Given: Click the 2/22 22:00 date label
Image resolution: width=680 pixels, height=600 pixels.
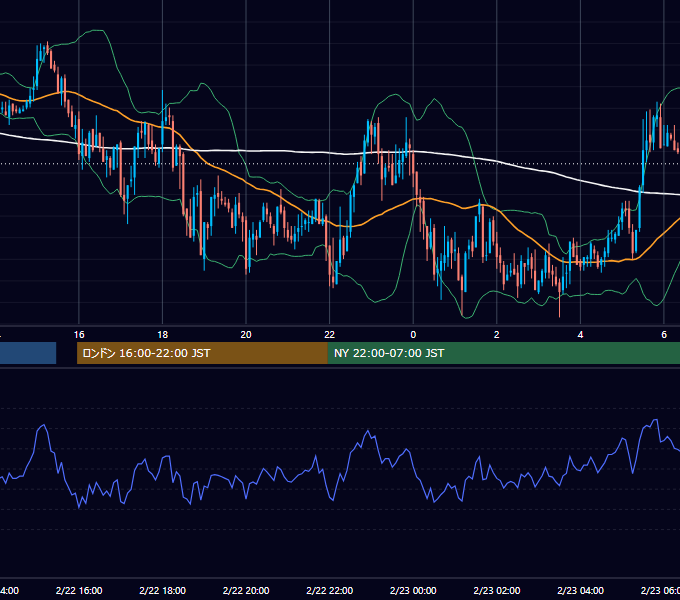Looking at the screenshot, I should 330,590.
